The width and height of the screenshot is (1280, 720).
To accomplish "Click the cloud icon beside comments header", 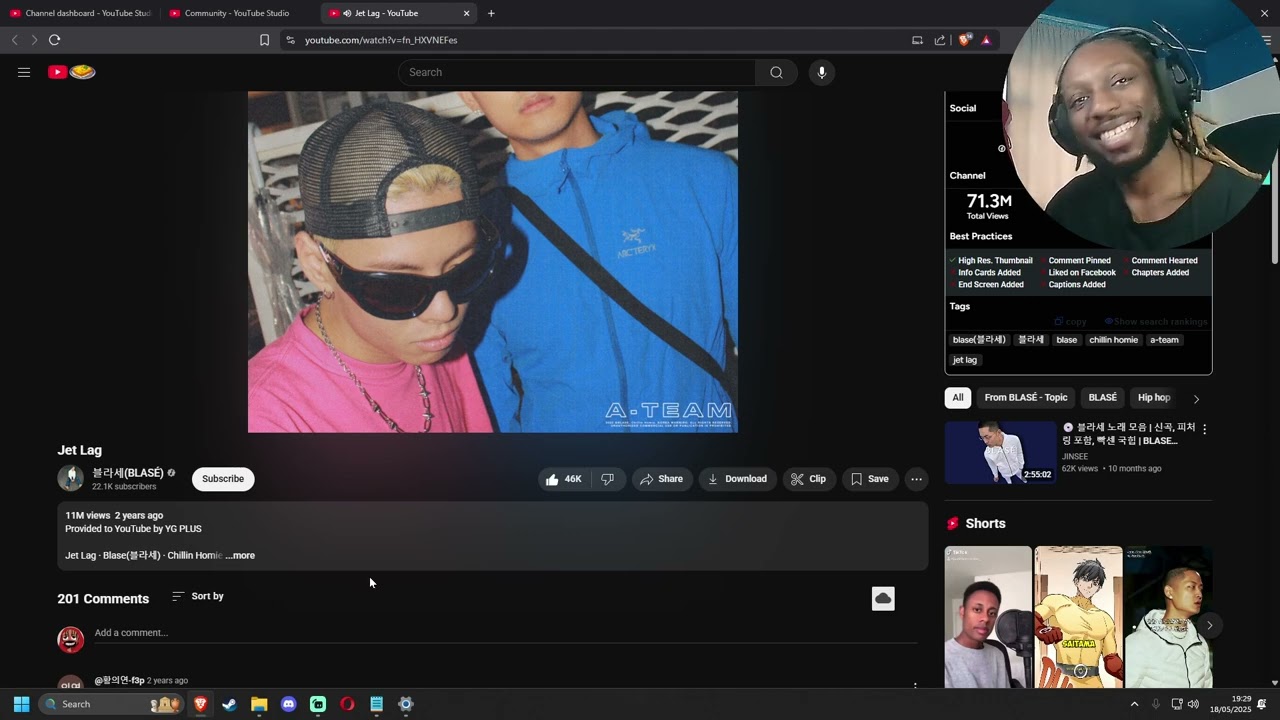I will pos(883,598).
